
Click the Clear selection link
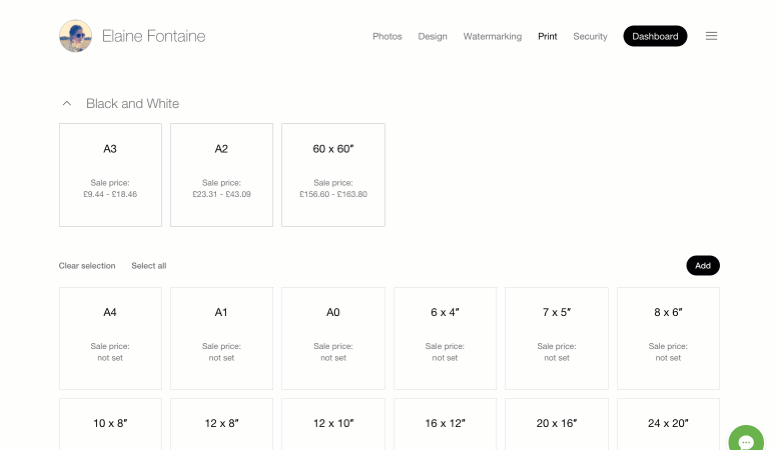87,266
